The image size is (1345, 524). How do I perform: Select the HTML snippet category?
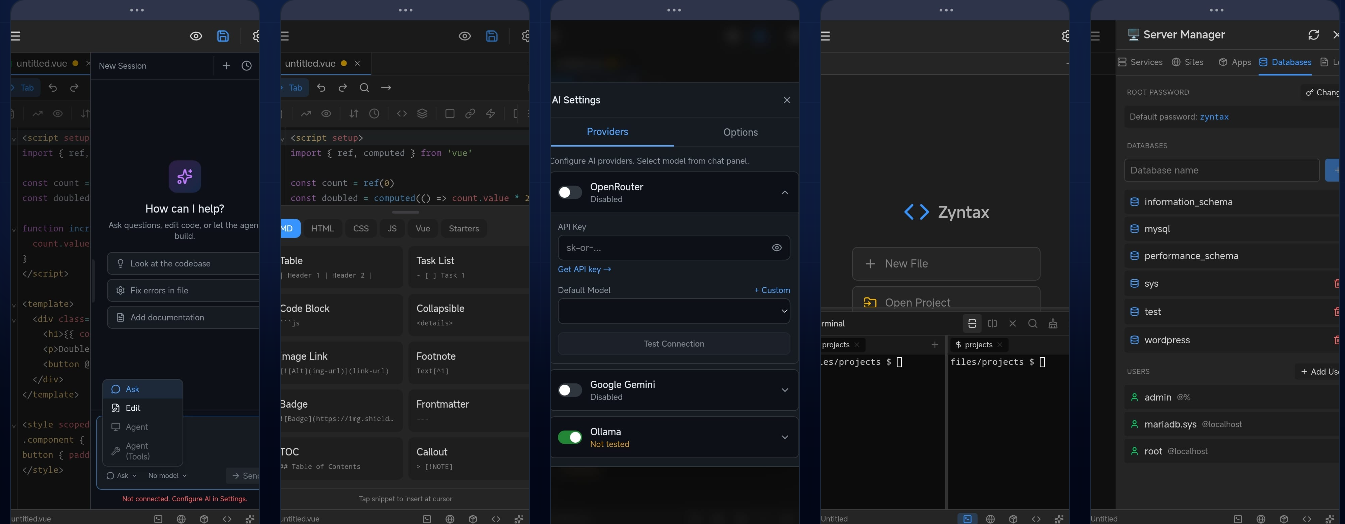click(322, 228)
